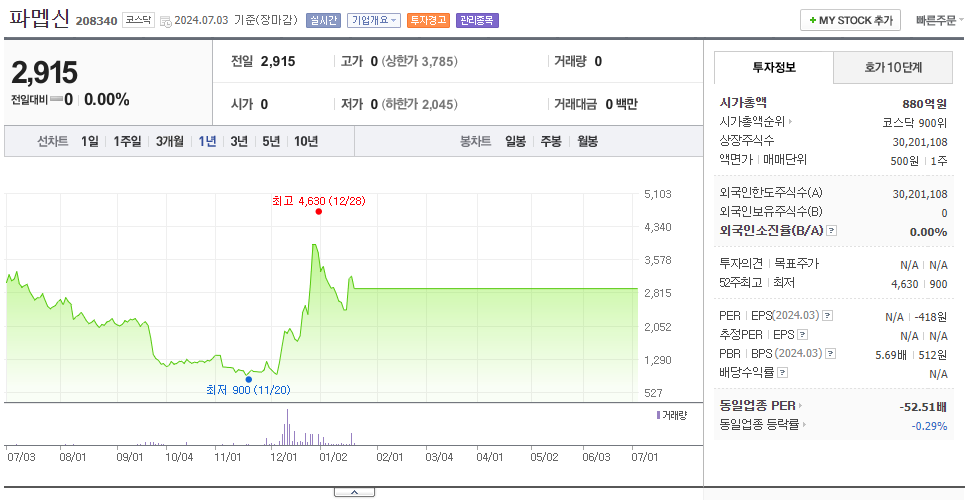Select the 5년 line chart period
This screenshot has width=968, height=500.
click(271, 141)
